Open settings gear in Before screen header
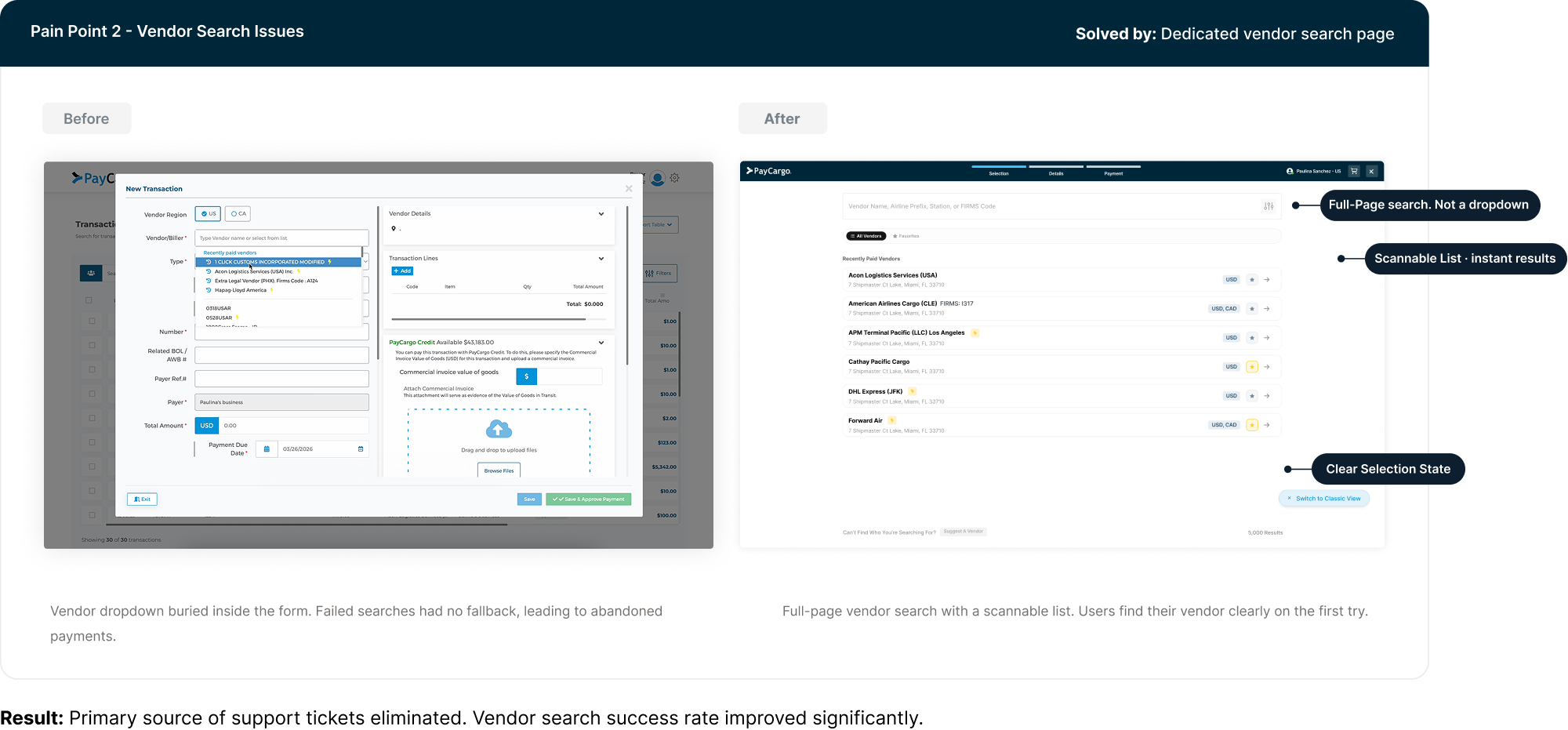This screenshot has height=730, width=1568. [x=675, y=178]
